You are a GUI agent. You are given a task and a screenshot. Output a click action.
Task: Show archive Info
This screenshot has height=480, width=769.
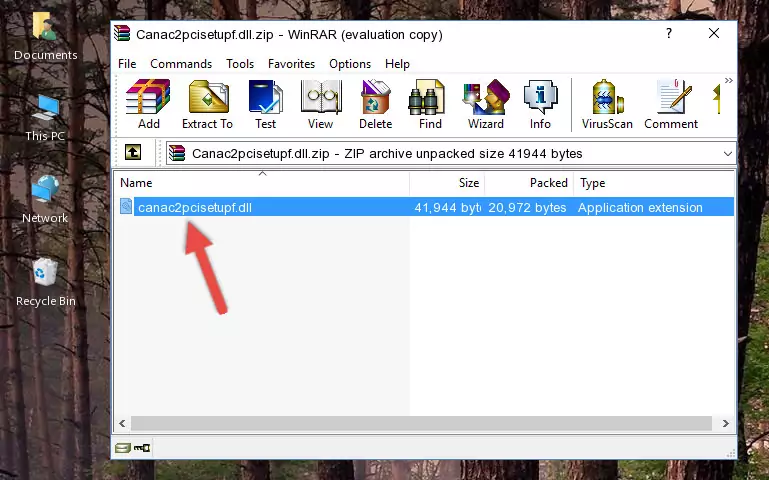[x=540, y=104]
